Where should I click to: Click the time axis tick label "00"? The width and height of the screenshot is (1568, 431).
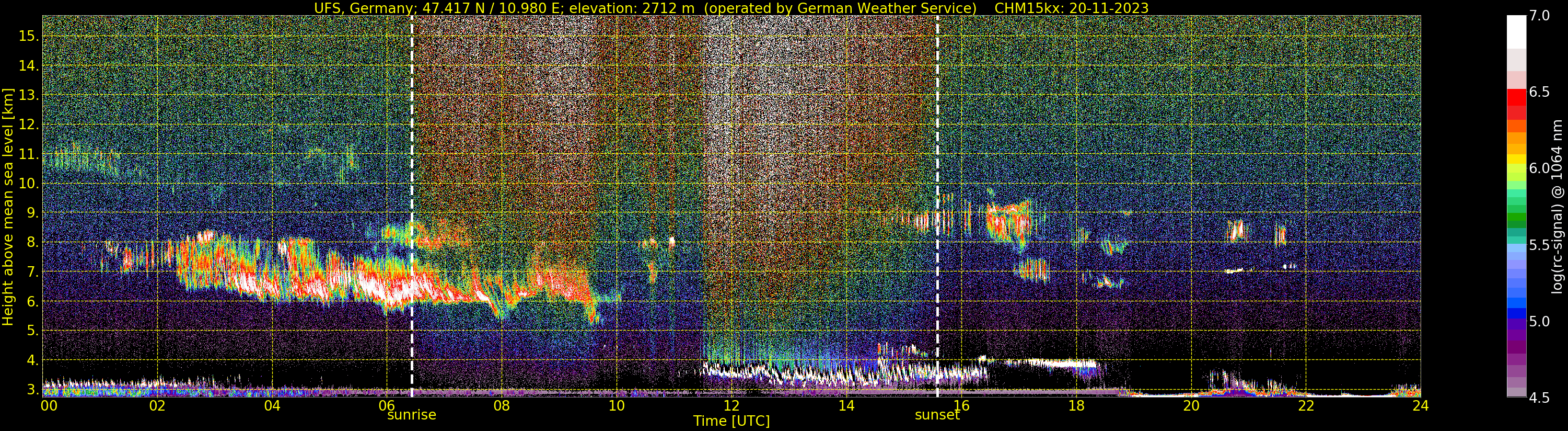coord(49,405)
